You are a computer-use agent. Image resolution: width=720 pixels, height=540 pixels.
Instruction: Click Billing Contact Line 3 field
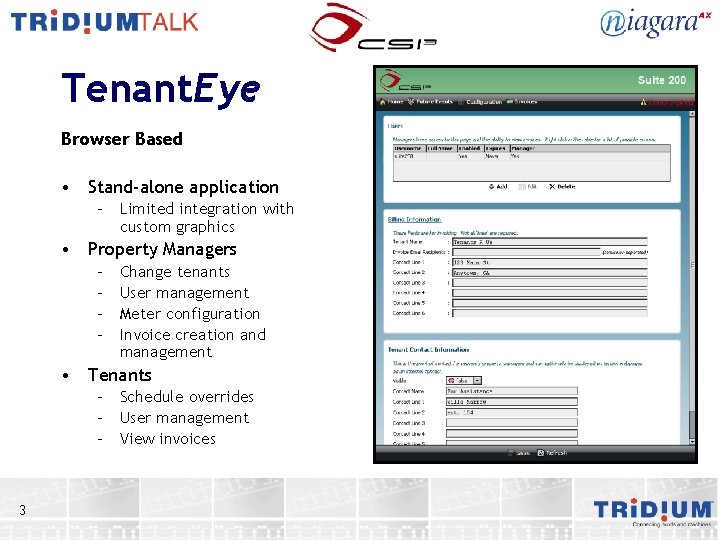tap(550, 283)
